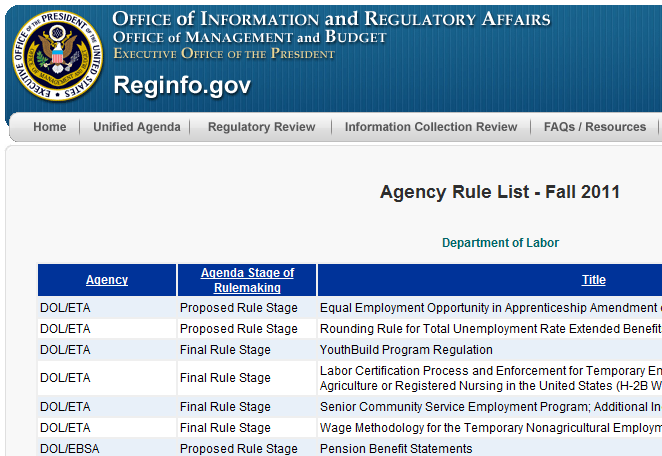Image resolution: width=662 pixels, height=456 pixels.
Task: Open the Home menu item
Action: [50, 127]
